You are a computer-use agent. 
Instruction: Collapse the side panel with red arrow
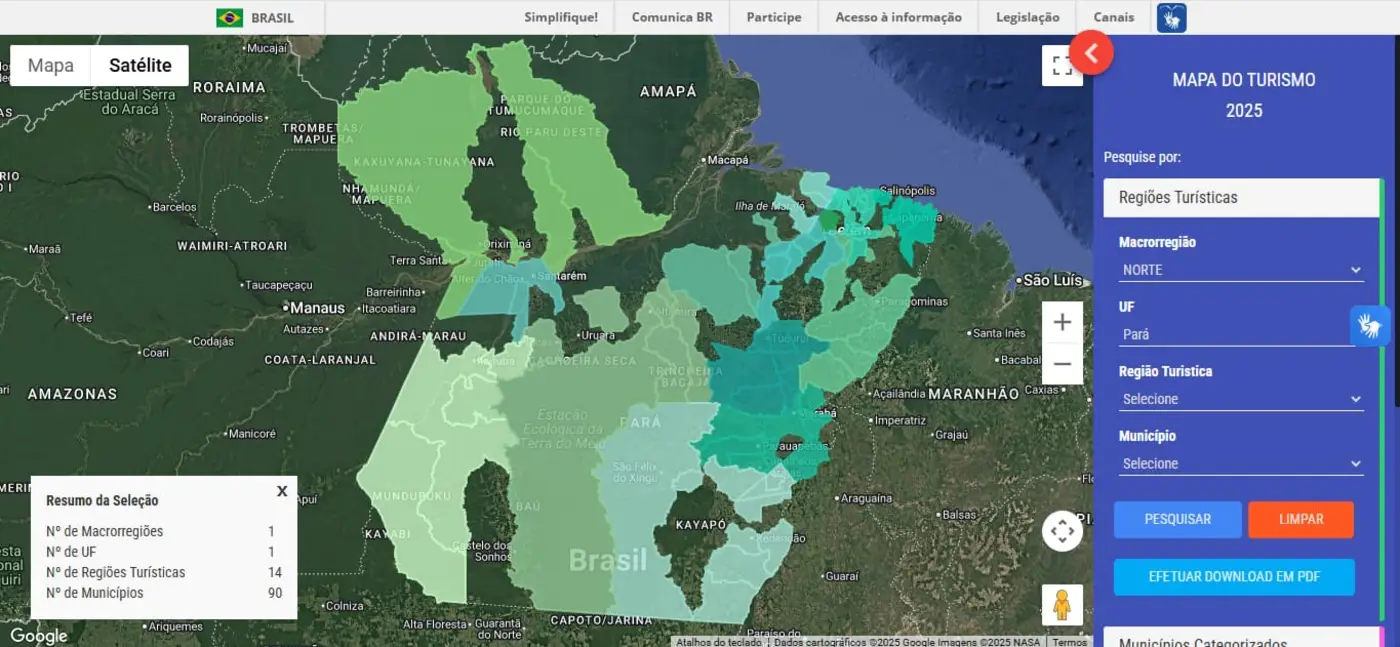tap(1091, 53)
